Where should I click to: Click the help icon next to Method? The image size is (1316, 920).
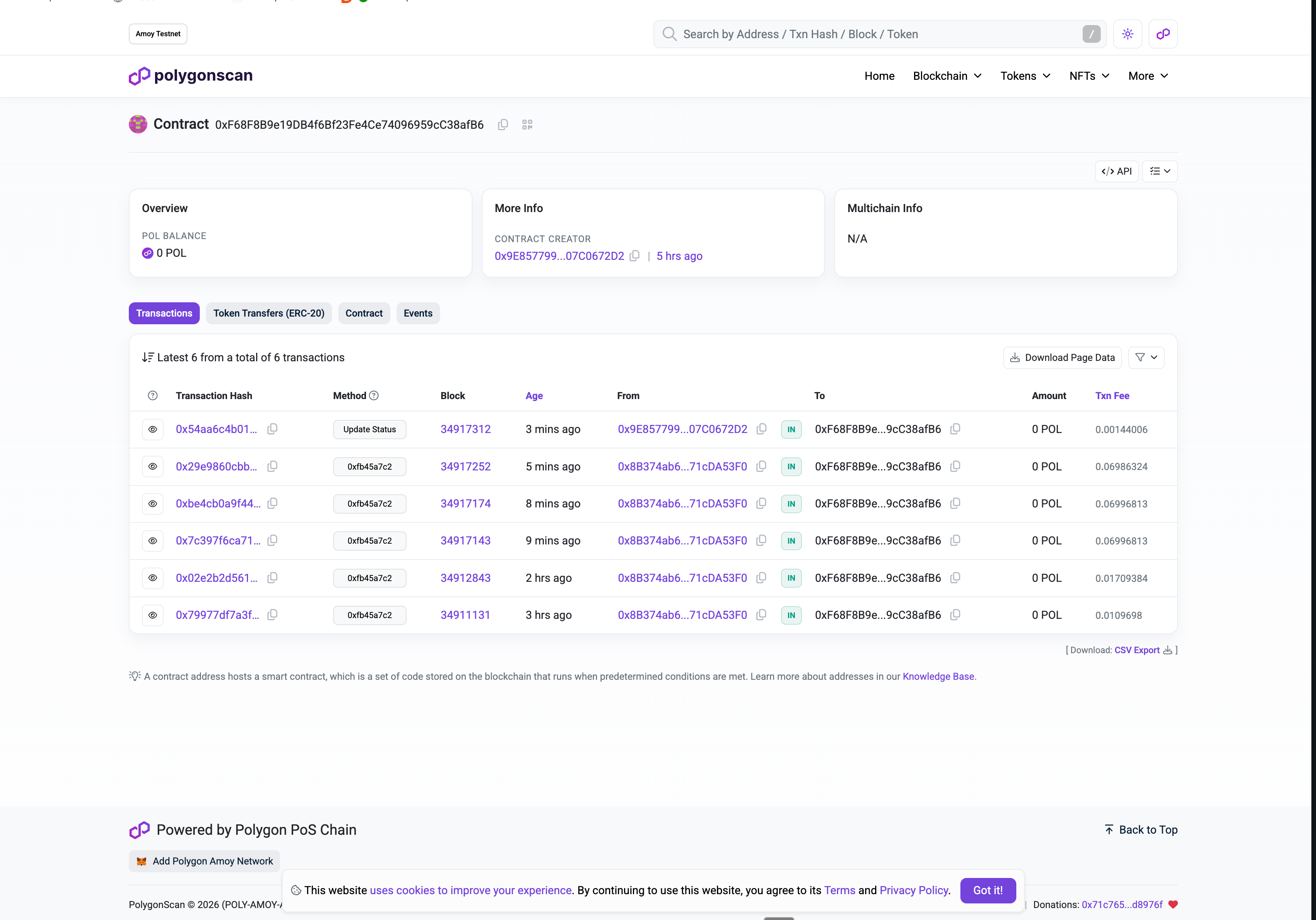click(x=374, y=395)
